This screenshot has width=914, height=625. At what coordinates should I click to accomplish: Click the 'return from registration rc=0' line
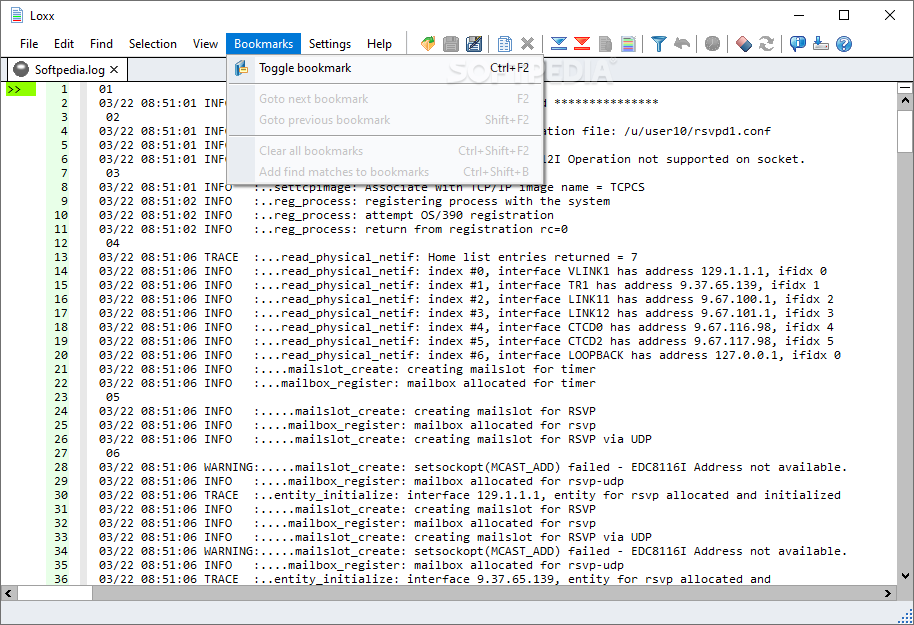(x=333, y=229)
